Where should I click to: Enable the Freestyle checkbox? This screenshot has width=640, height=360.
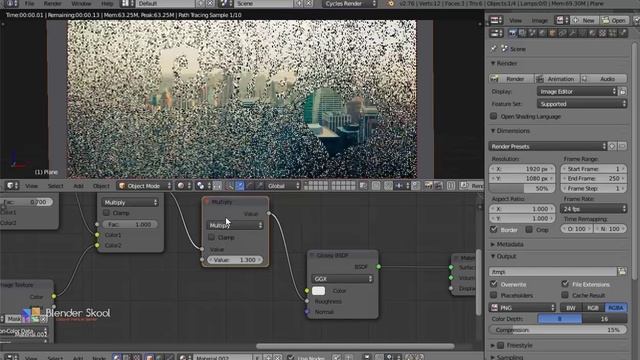[x=501, y=345]
